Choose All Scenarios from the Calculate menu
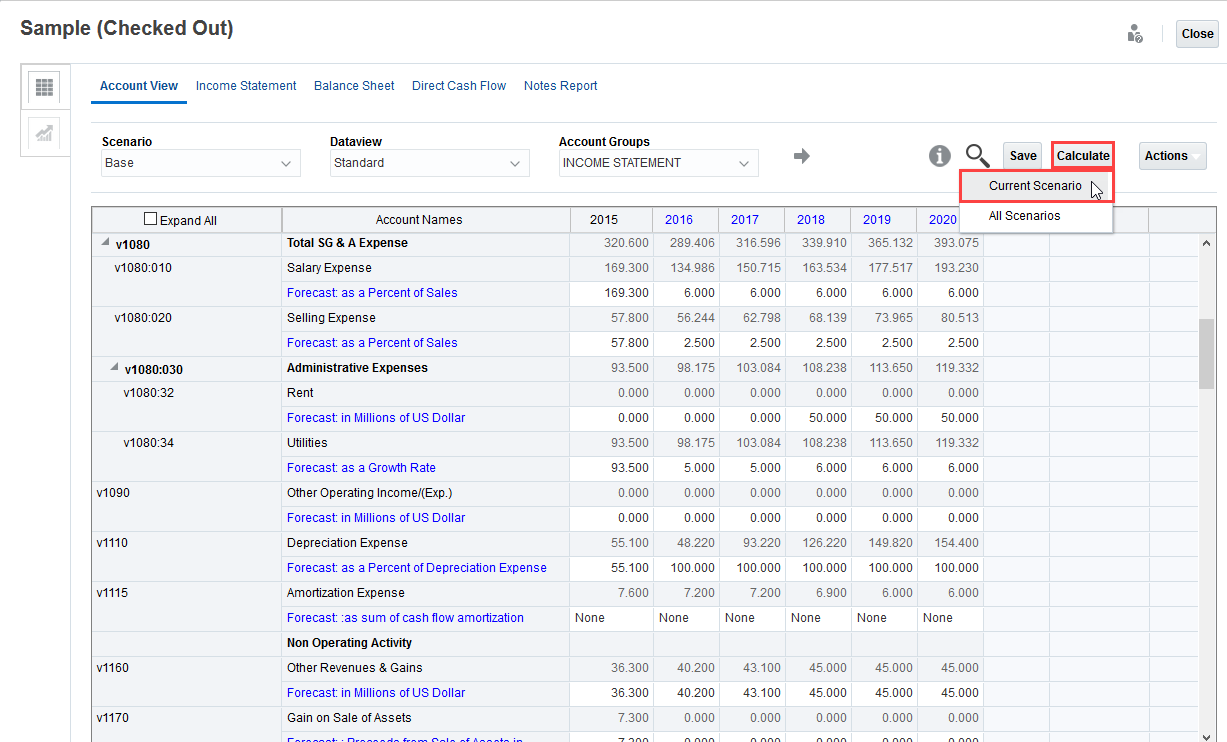Screen dimensions: 1227x742 1024,215
